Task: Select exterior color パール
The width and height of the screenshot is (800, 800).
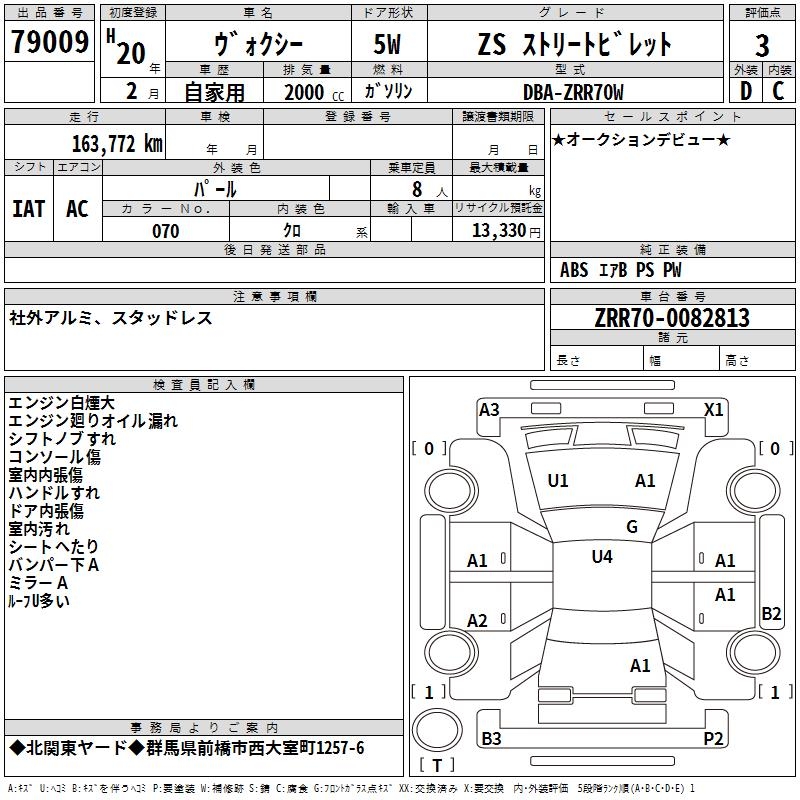Action: [215, 189]
